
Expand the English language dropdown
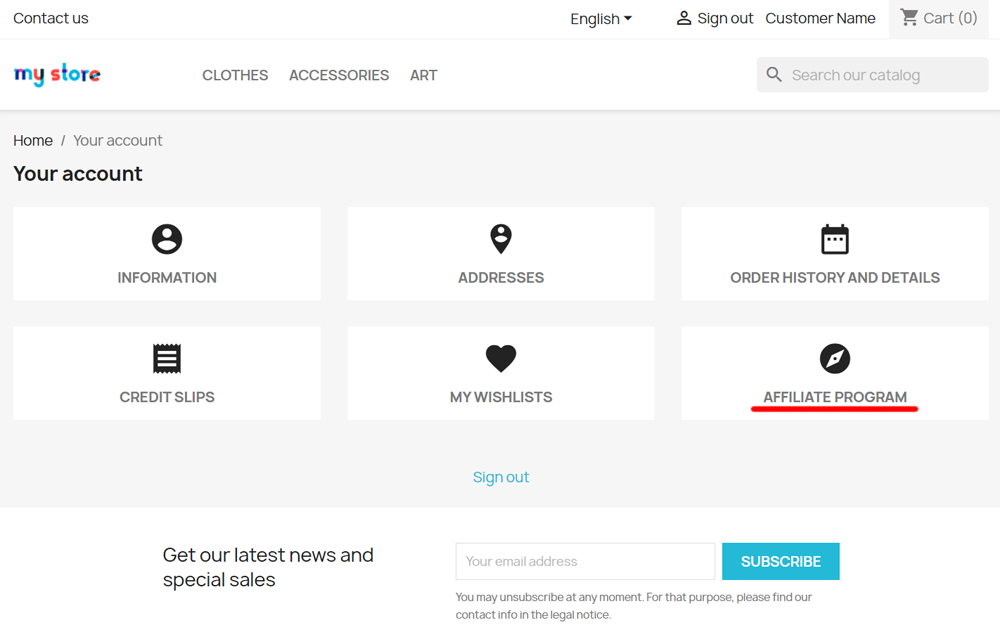(600, 18)
